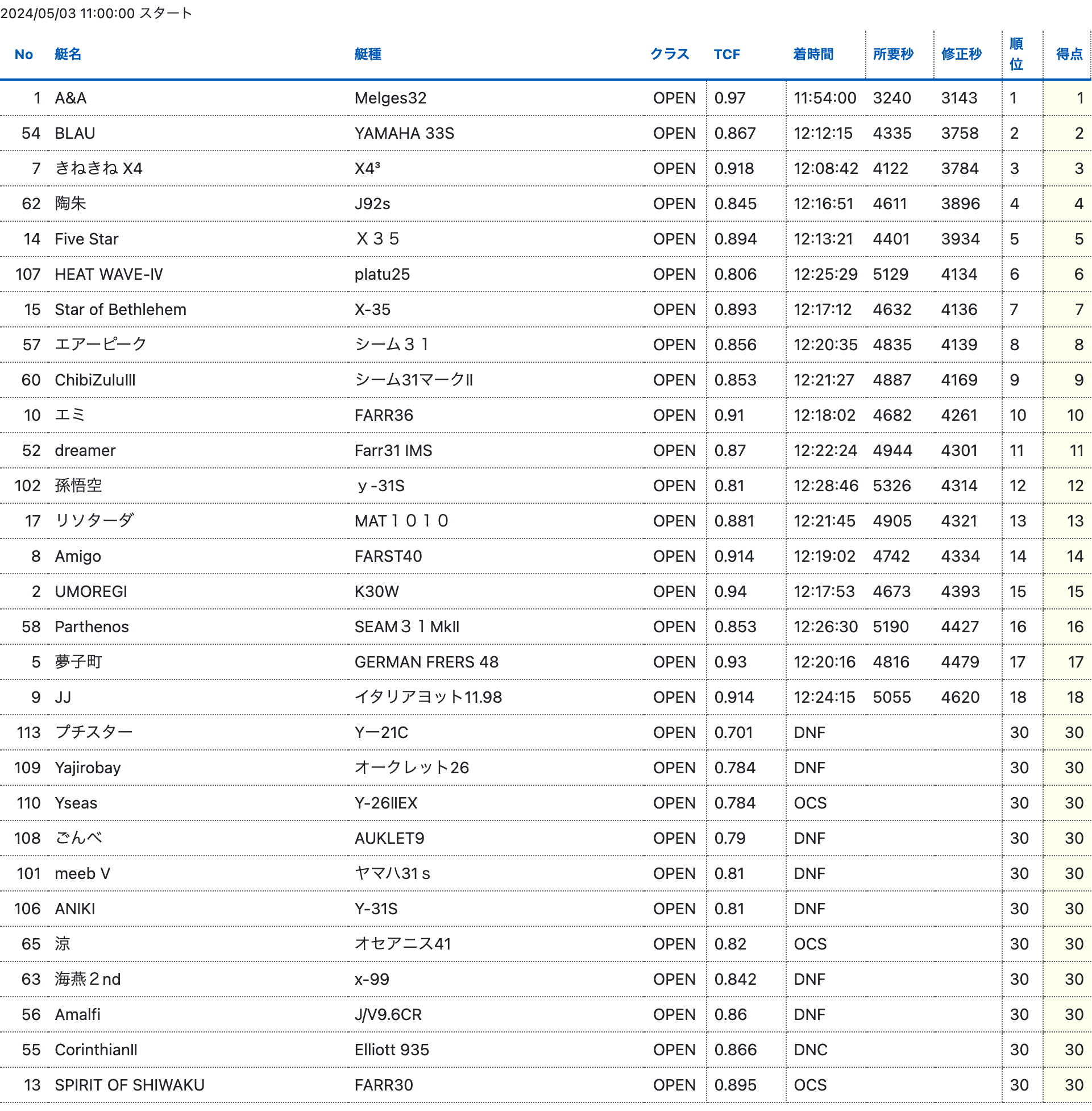Click the SPIRIT OF SHIWAKU entry
This screenshot has width=1092, height=1111.
pos(129,1085)
